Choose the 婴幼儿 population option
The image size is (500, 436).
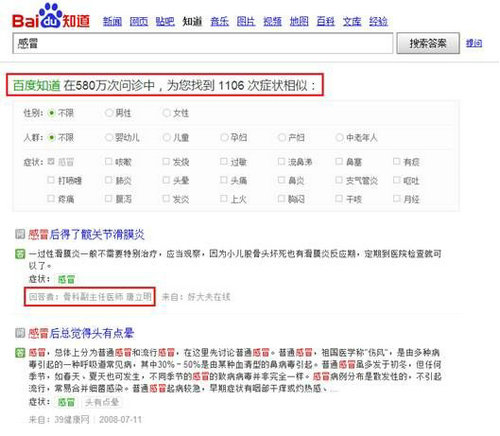(x=109, y=137)
